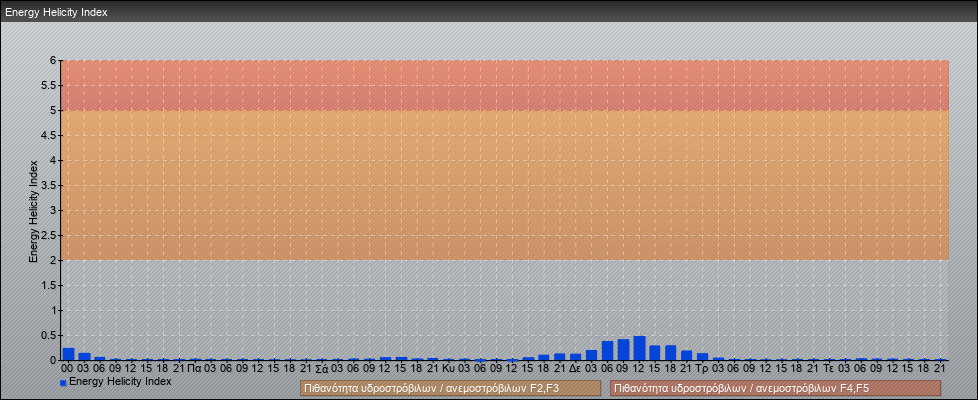The height and width of the screenshot is (400, 978).
Task: Click the rotated Energy Helicity Index axis title
Action: [x=33, y=210]
